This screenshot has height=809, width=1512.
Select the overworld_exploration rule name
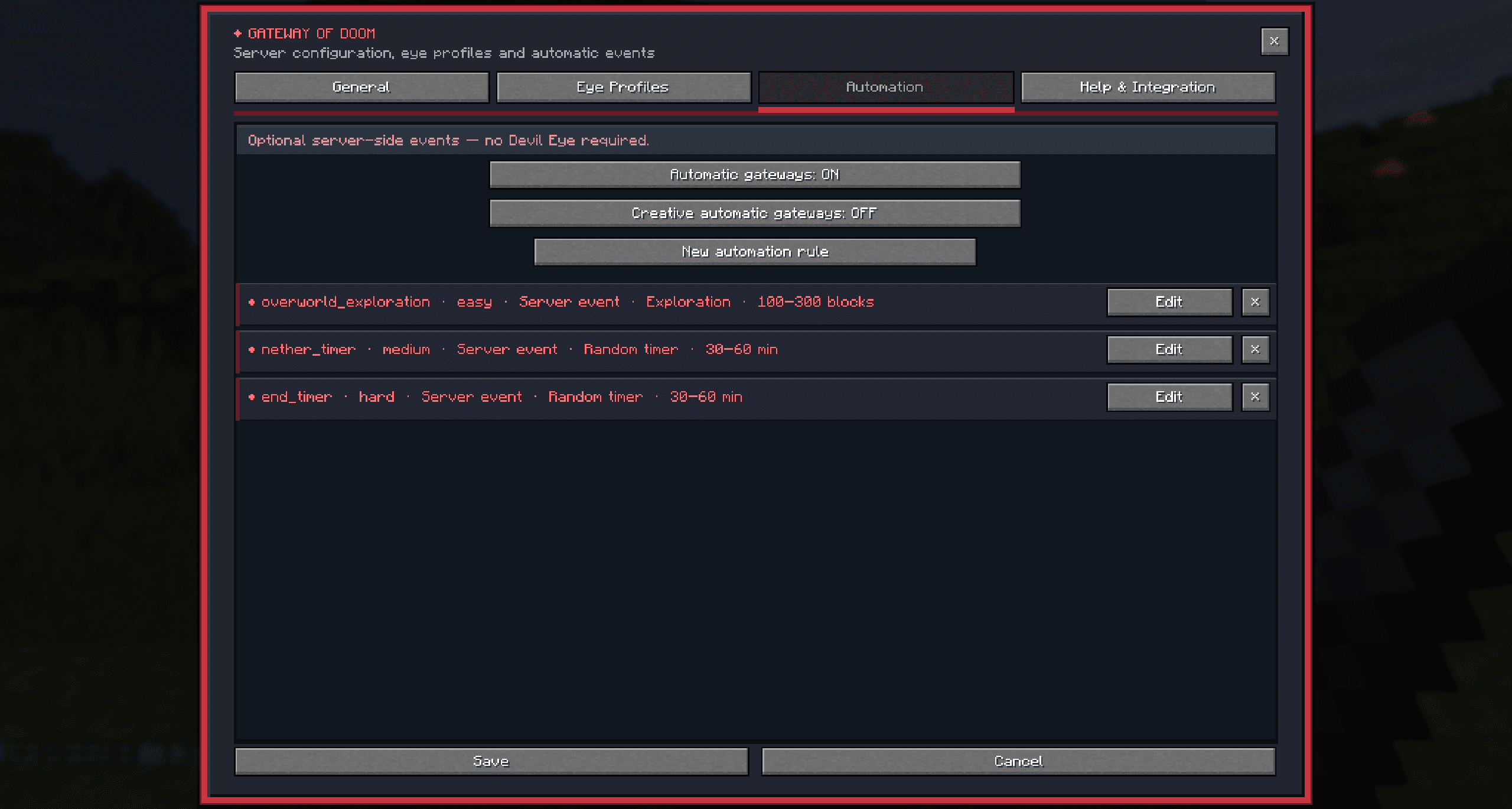pos(346,302)
